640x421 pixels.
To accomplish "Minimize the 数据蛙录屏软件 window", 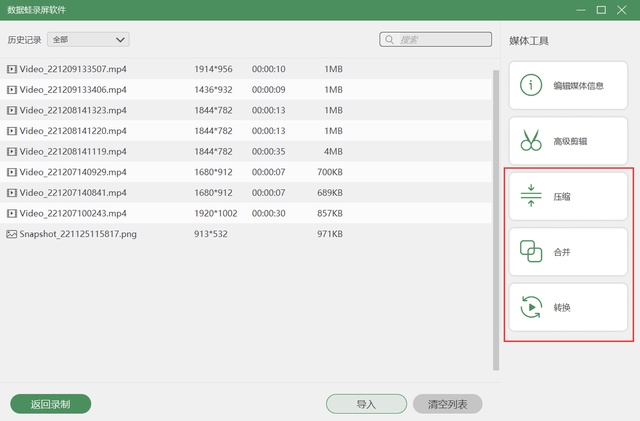I will (x=581, y=10).
